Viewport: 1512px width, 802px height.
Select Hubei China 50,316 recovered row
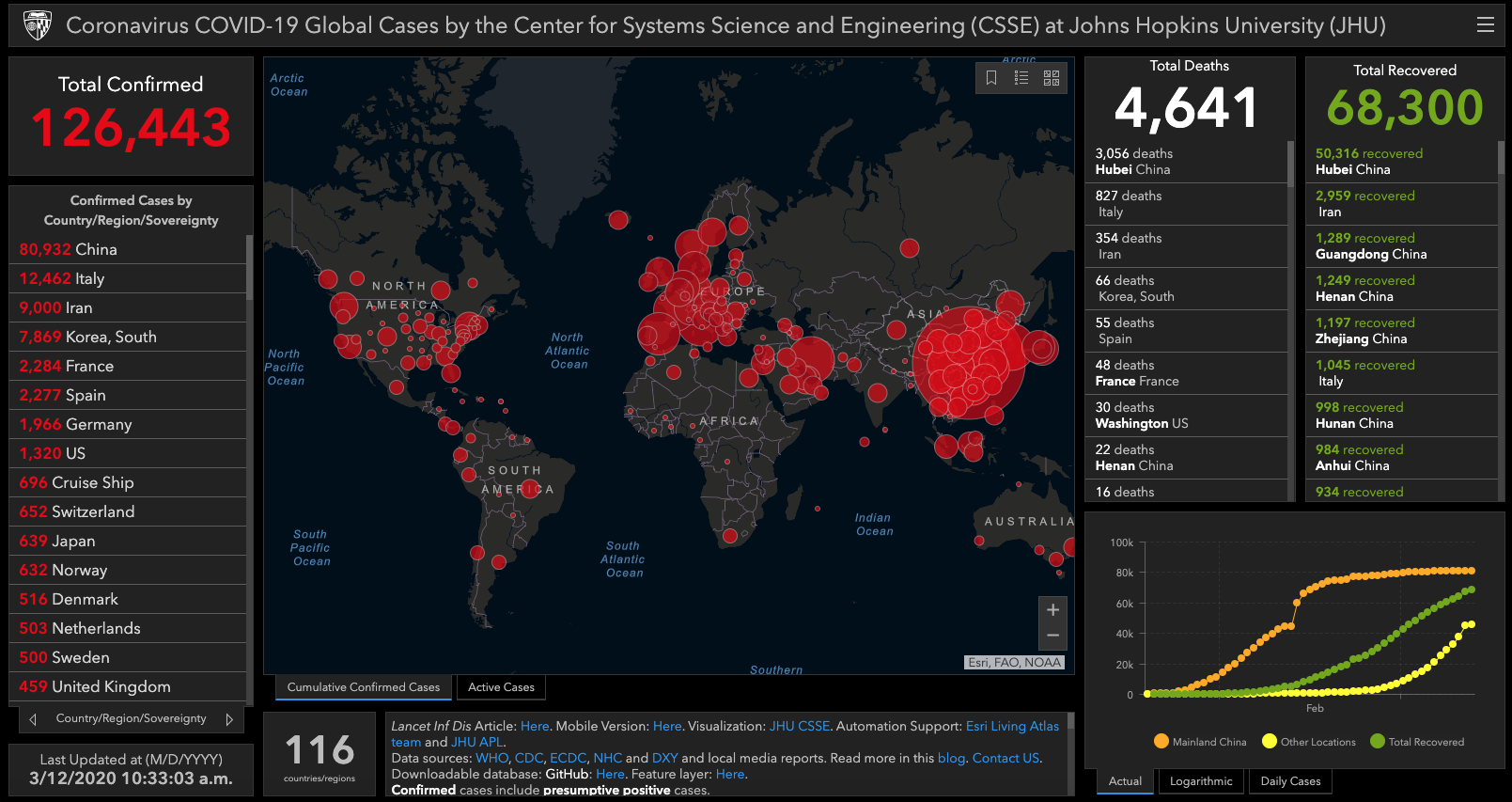[1401, 162]
